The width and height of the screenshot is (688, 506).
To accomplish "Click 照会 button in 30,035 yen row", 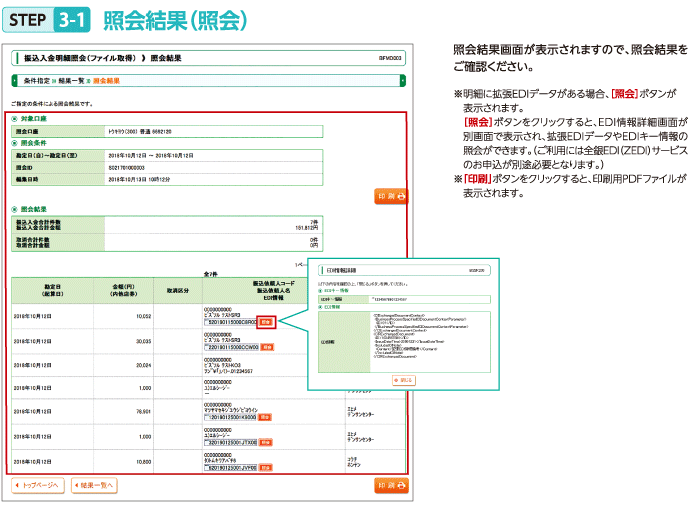I will click(267, 347).
